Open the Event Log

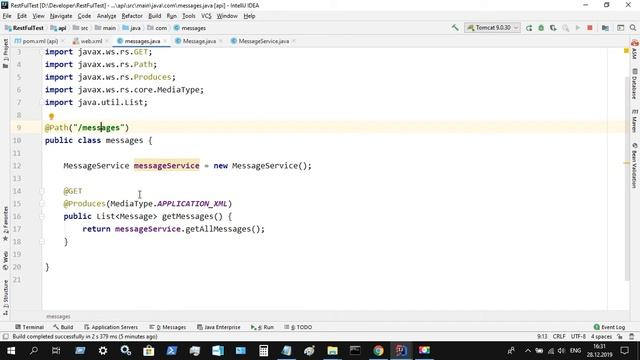(609, 327)
